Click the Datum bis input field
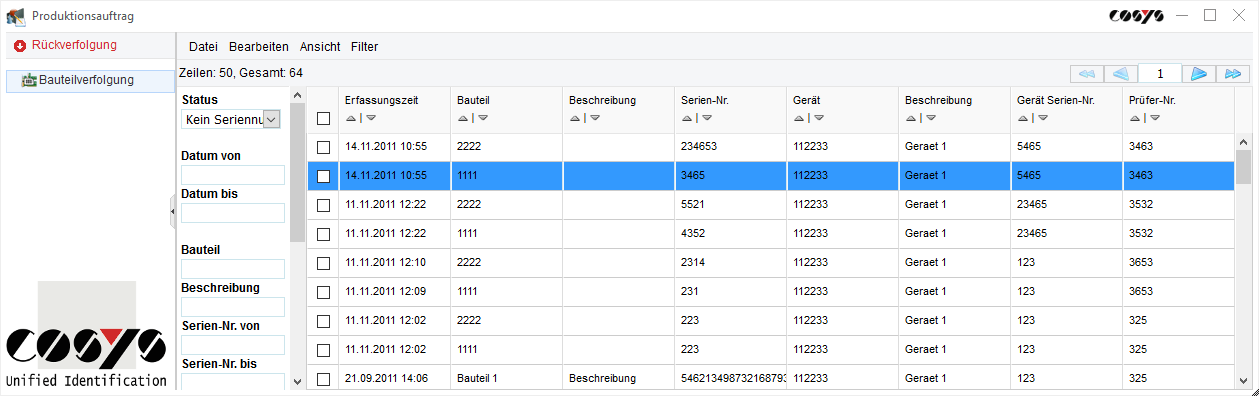The height and width of the screenshot is (396, 1259). click(233, 213)
